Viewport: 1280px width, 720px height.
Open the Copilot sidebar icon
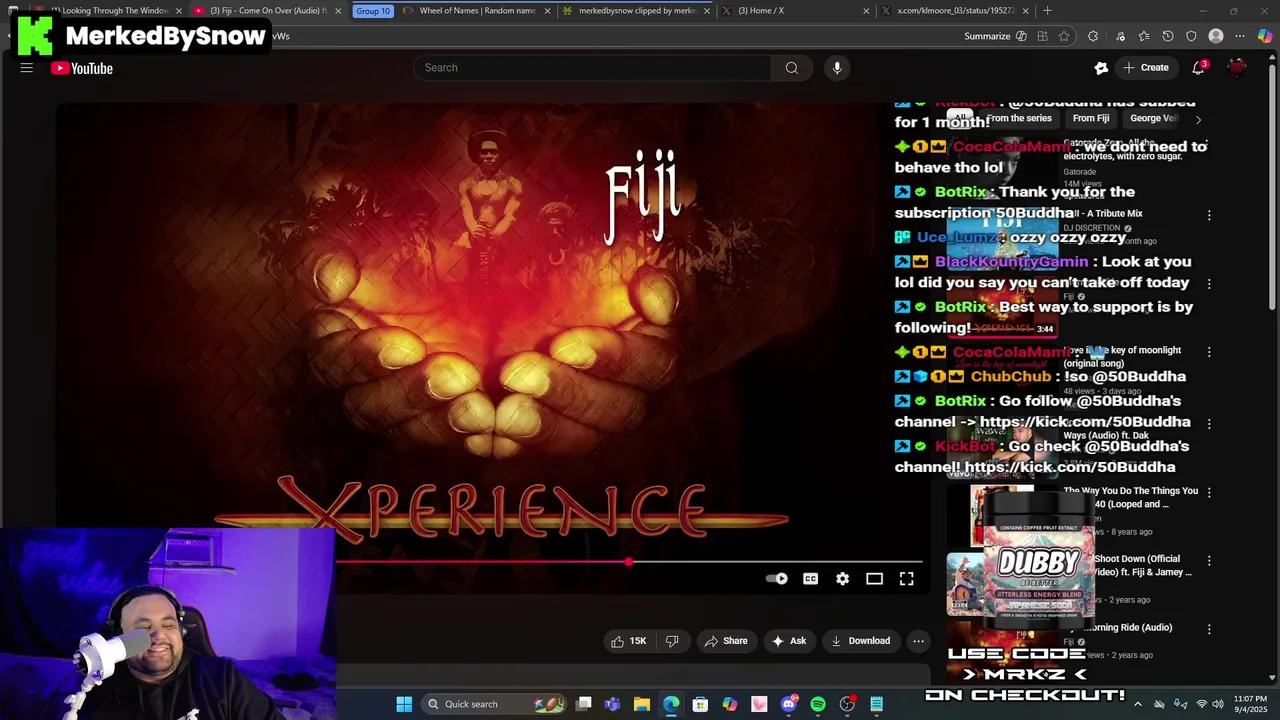[x=1265, y=36]
